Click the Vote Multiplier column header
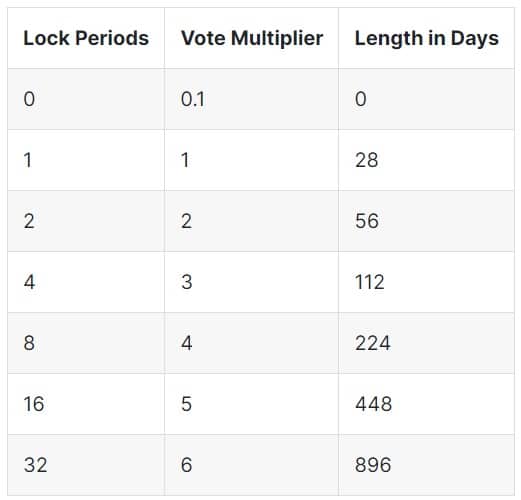The height and width of the screenshot is (500, 521). (252, 38)
